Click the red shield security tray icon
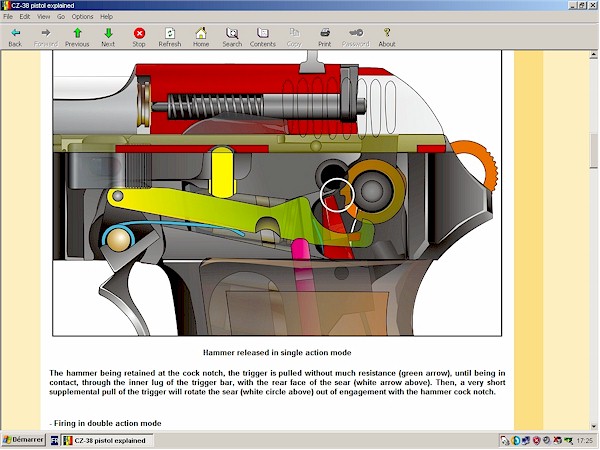Viewport: 600px width, 450px height. pyautogui.click(x=536, y=440)
